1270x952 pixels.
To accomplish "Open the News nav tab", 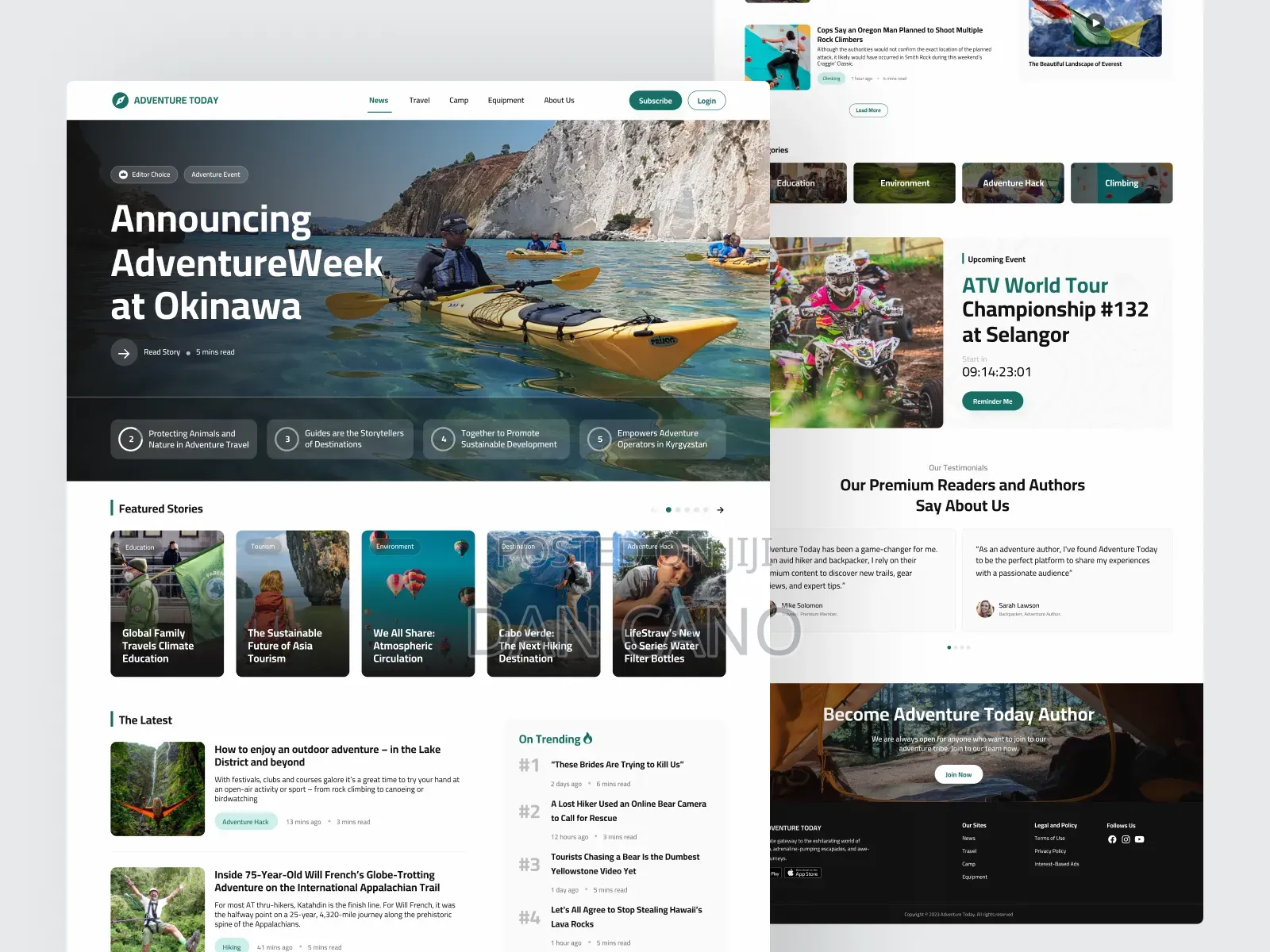I will point(379,101).
